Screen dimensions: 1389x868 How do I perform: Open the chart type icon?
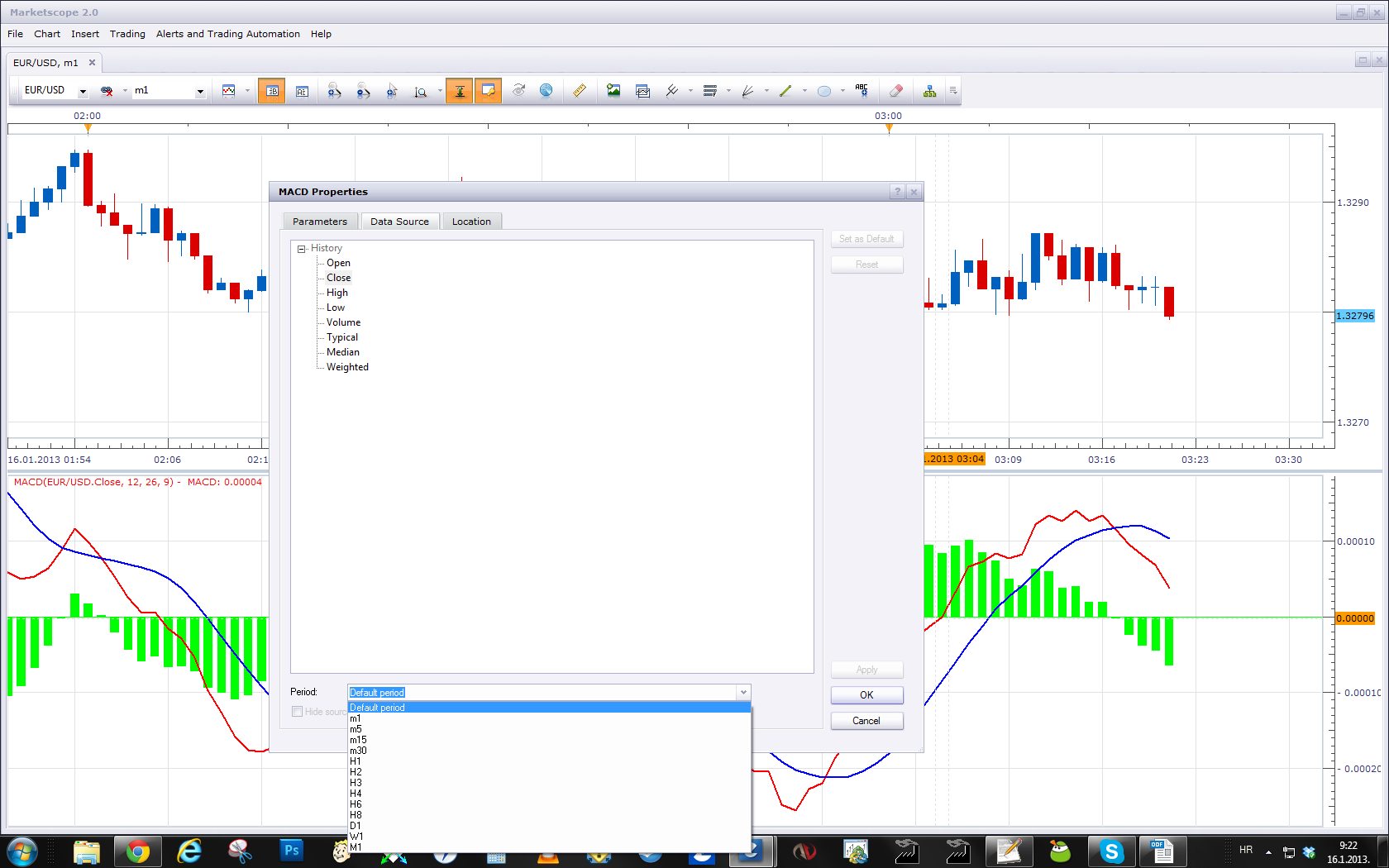pyautogui.click(x=229, y=91)
